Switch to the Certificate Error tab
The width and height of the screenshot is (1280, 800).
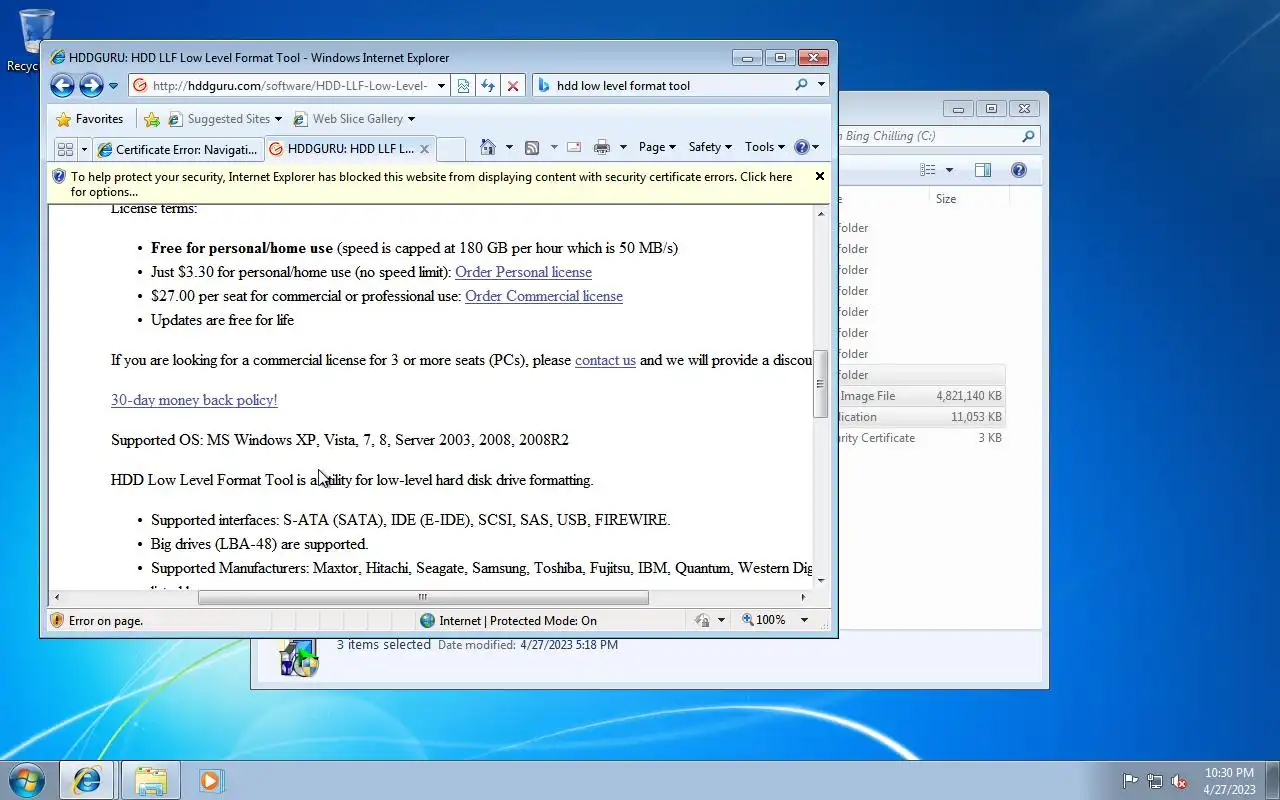(x=178, y=149)
